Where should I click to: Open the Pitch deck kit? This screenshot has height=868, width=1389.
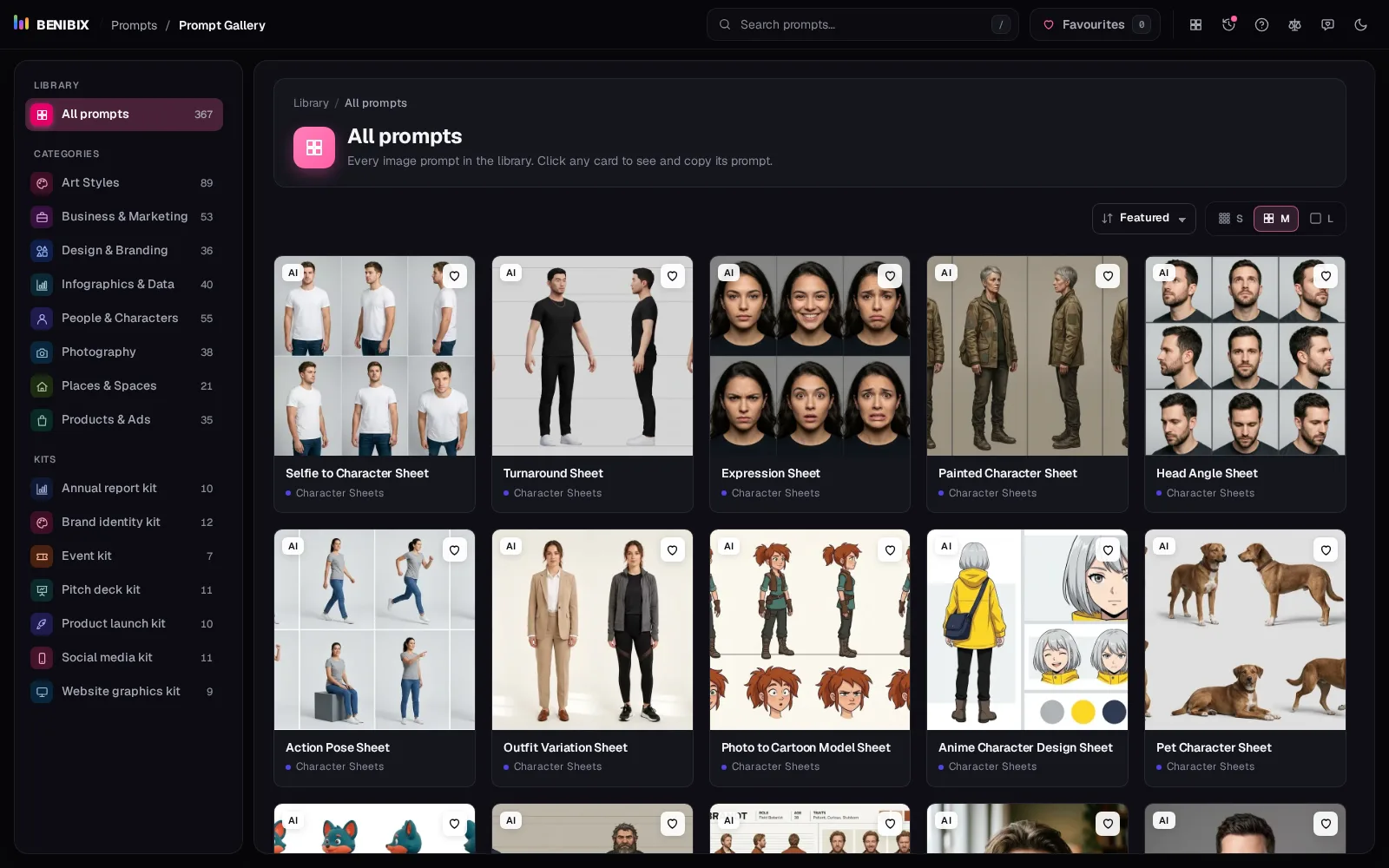click(124, 590)
